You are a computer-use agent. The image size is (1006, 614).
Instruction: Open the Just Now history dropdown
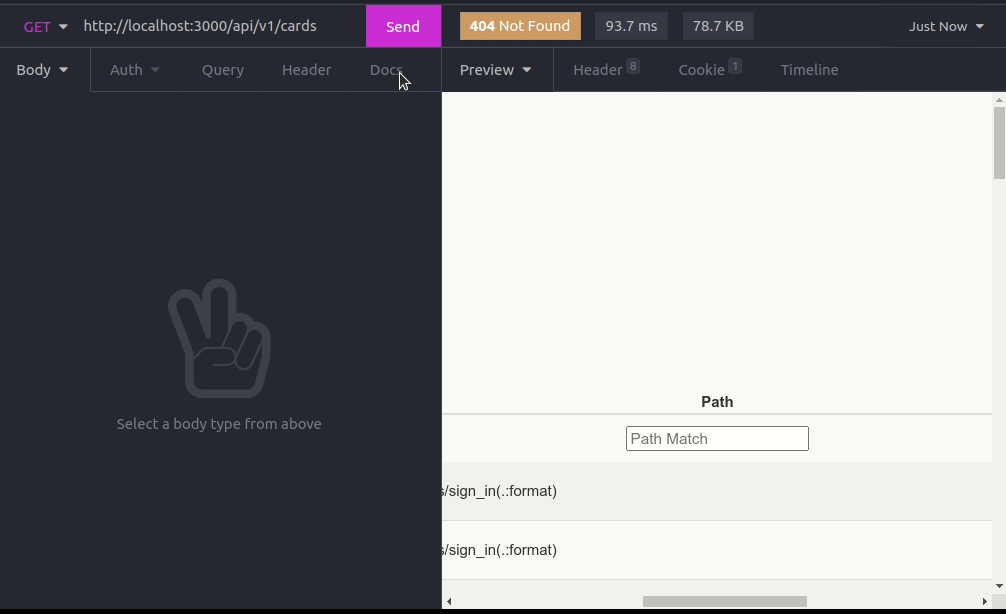[946, 26]
